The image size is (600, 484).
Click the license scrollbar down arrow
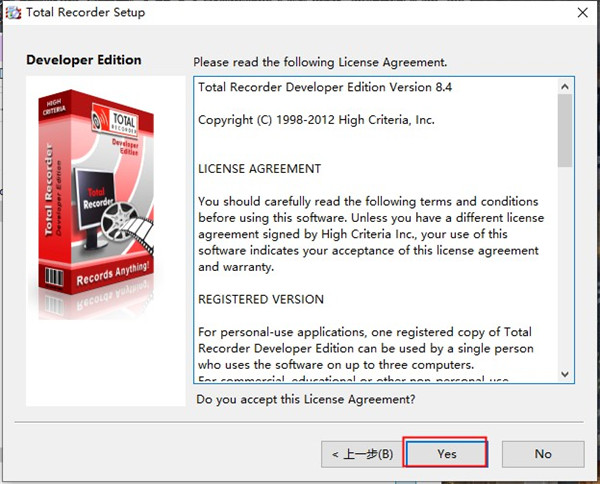565,374
